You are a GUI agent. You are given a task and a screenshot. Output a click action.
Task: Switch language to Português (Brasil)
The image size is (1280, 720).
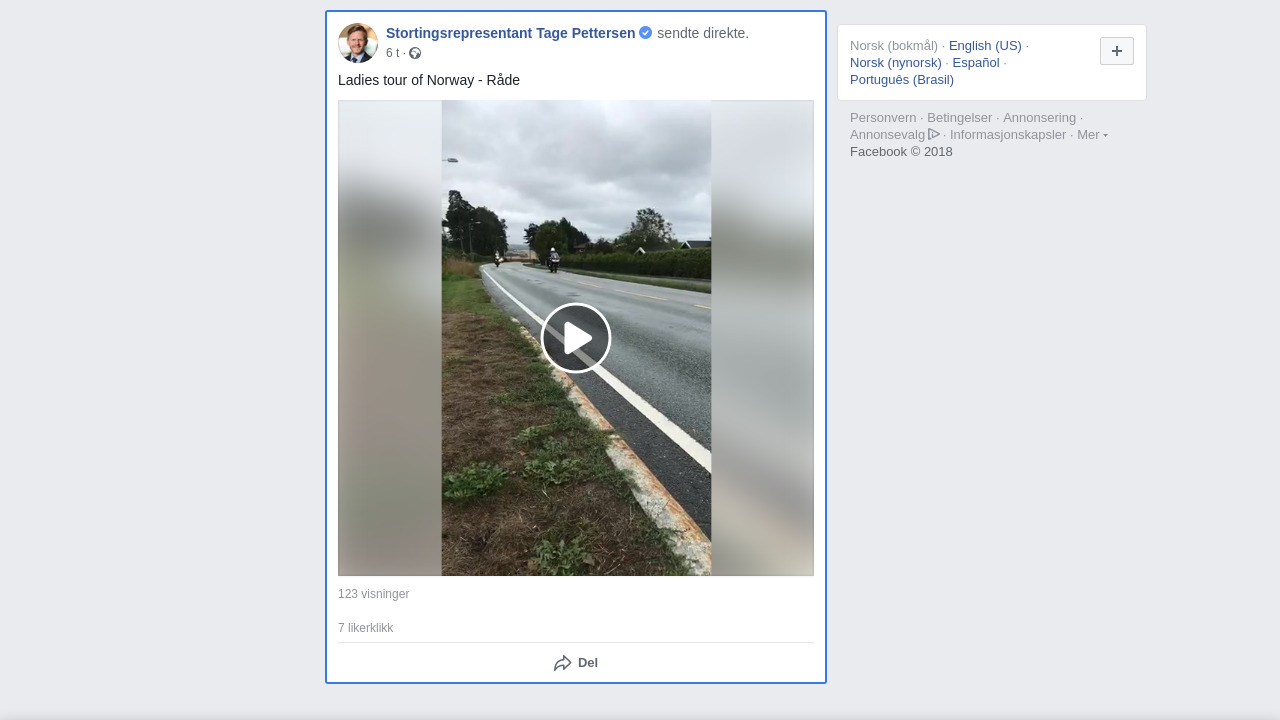click(902, 79)
